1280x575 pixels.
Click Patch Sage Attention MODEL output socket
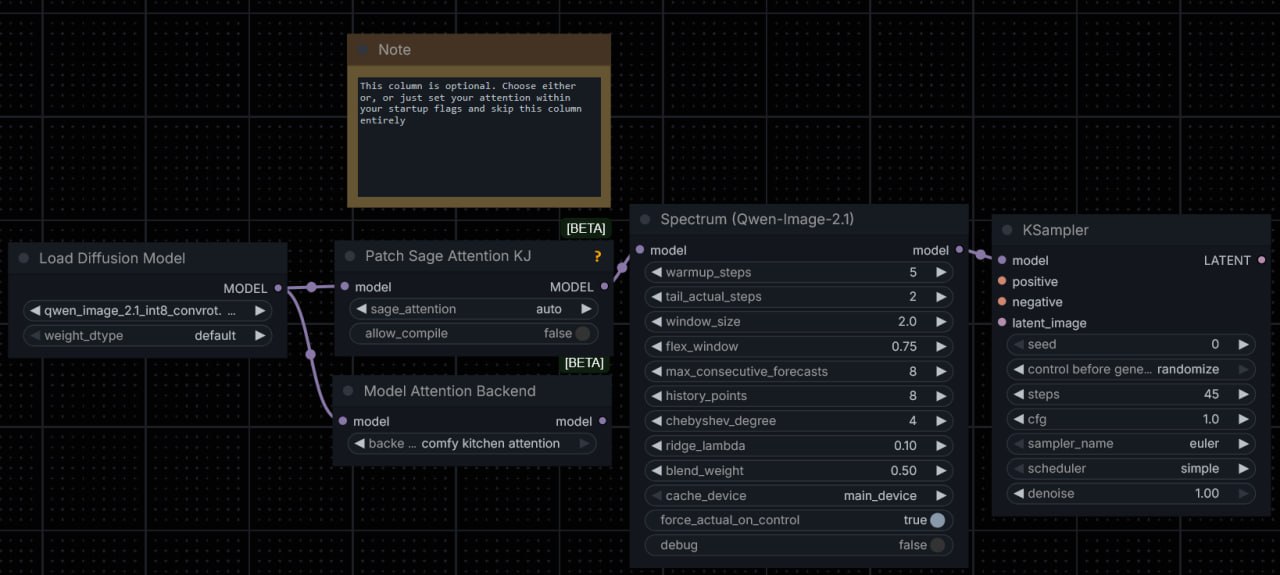click(604, 287)
